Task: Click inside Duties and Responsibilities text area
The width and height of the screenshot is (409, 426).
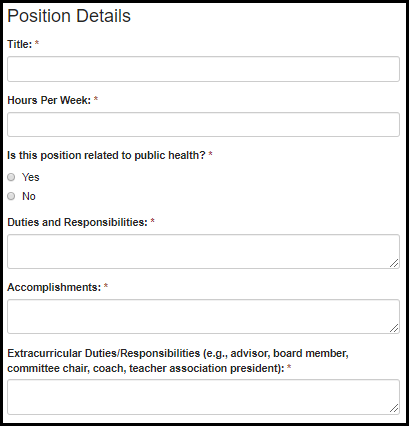Action: coord(203,252)
